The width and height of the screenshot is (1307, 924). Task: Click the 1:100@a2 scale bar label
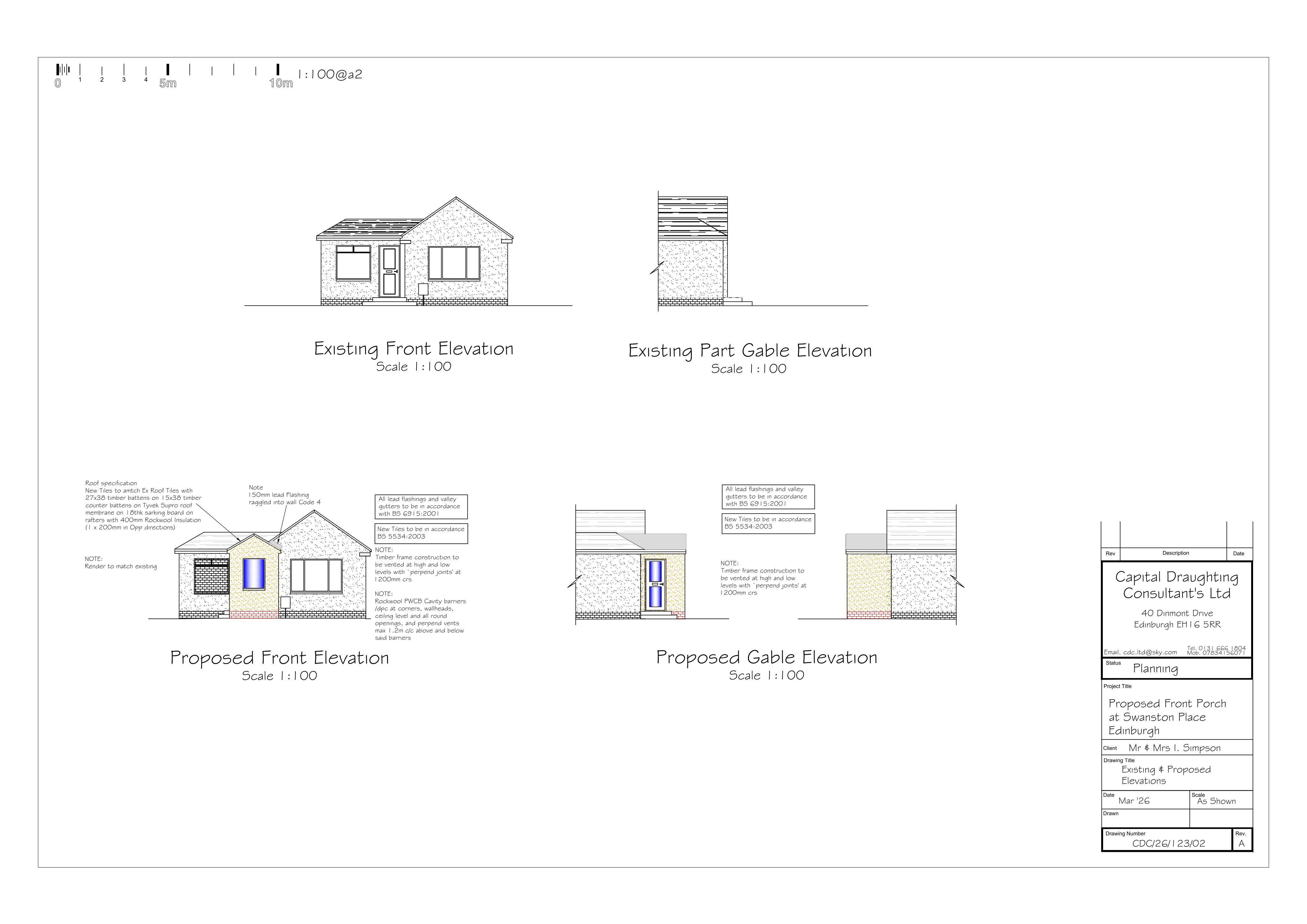click(330, 75)
